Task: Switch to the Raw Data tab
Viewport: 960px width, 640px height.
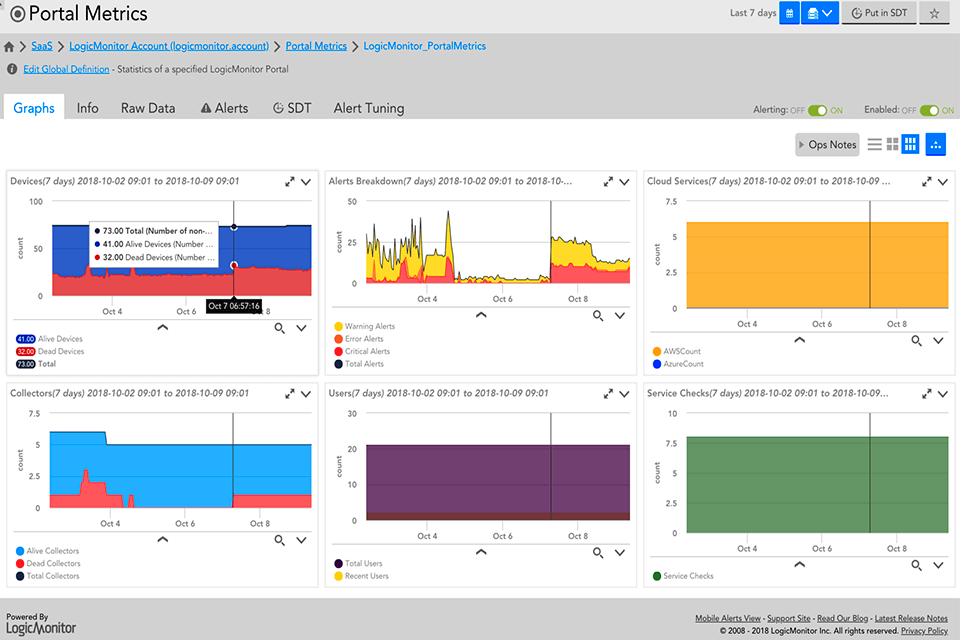Action: [x=148, y=108]
